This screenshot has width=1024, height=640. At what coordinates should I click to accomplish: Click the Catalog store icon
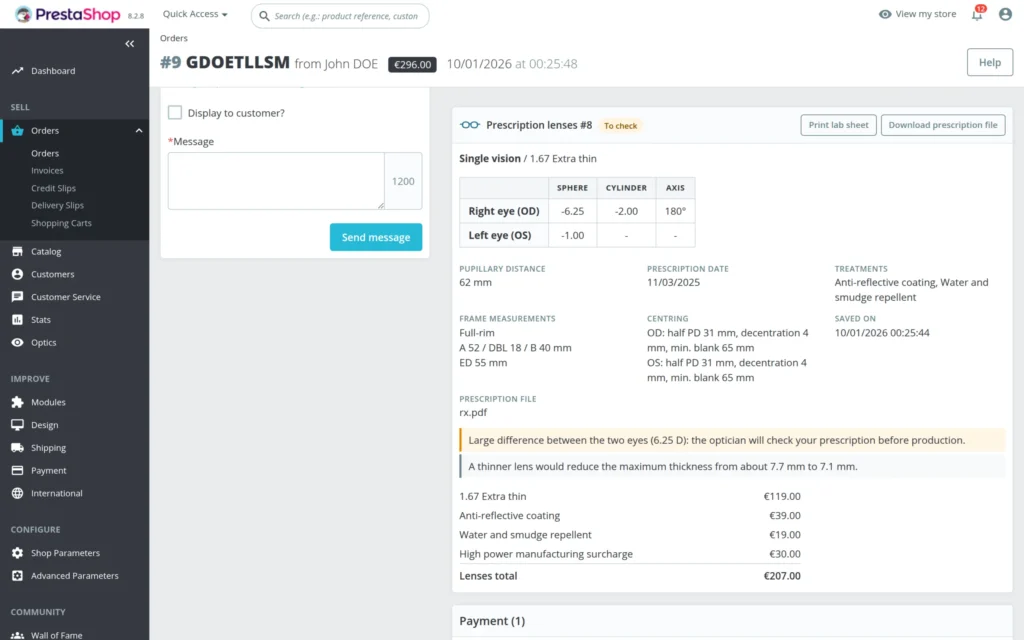(17, 251)
